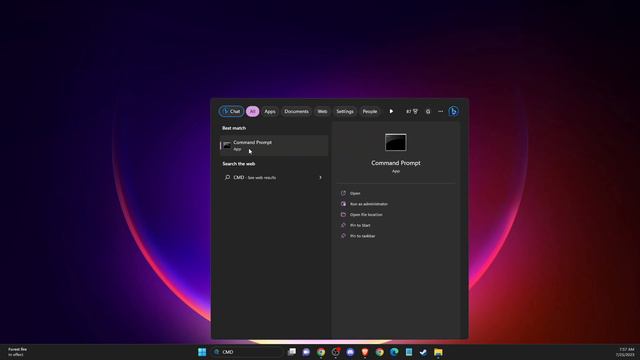Open Microsoft Rewards points indicator showing 87
This screenshot has width=640, height=360.
click(x=412, y=111)
